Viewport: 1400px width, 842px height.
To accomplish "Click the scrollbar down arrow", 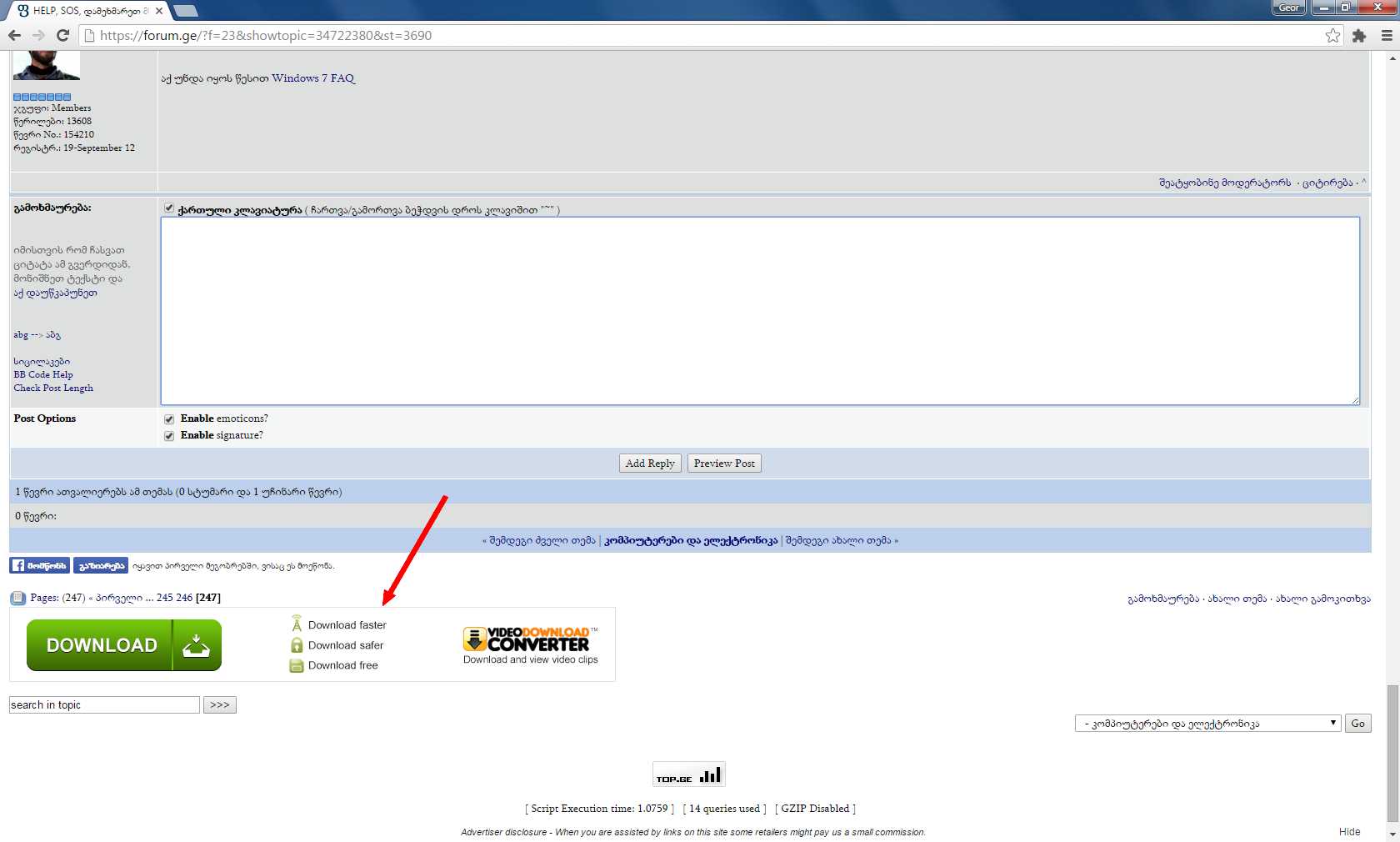I will [x=1392, y=834].
